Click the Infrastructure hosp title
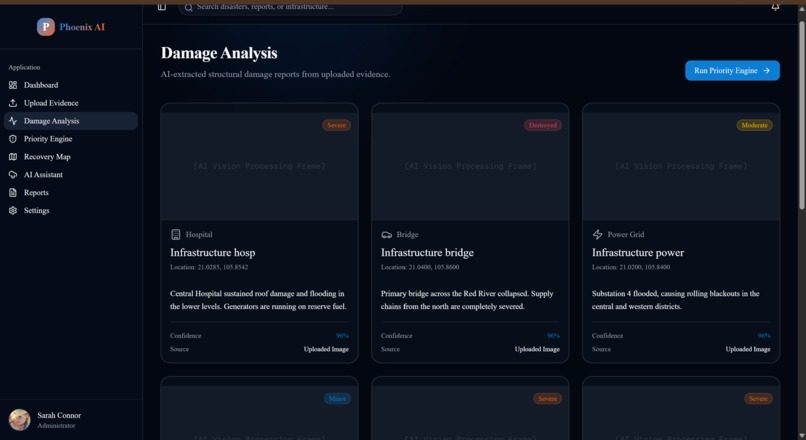 (x=212, y=252)
